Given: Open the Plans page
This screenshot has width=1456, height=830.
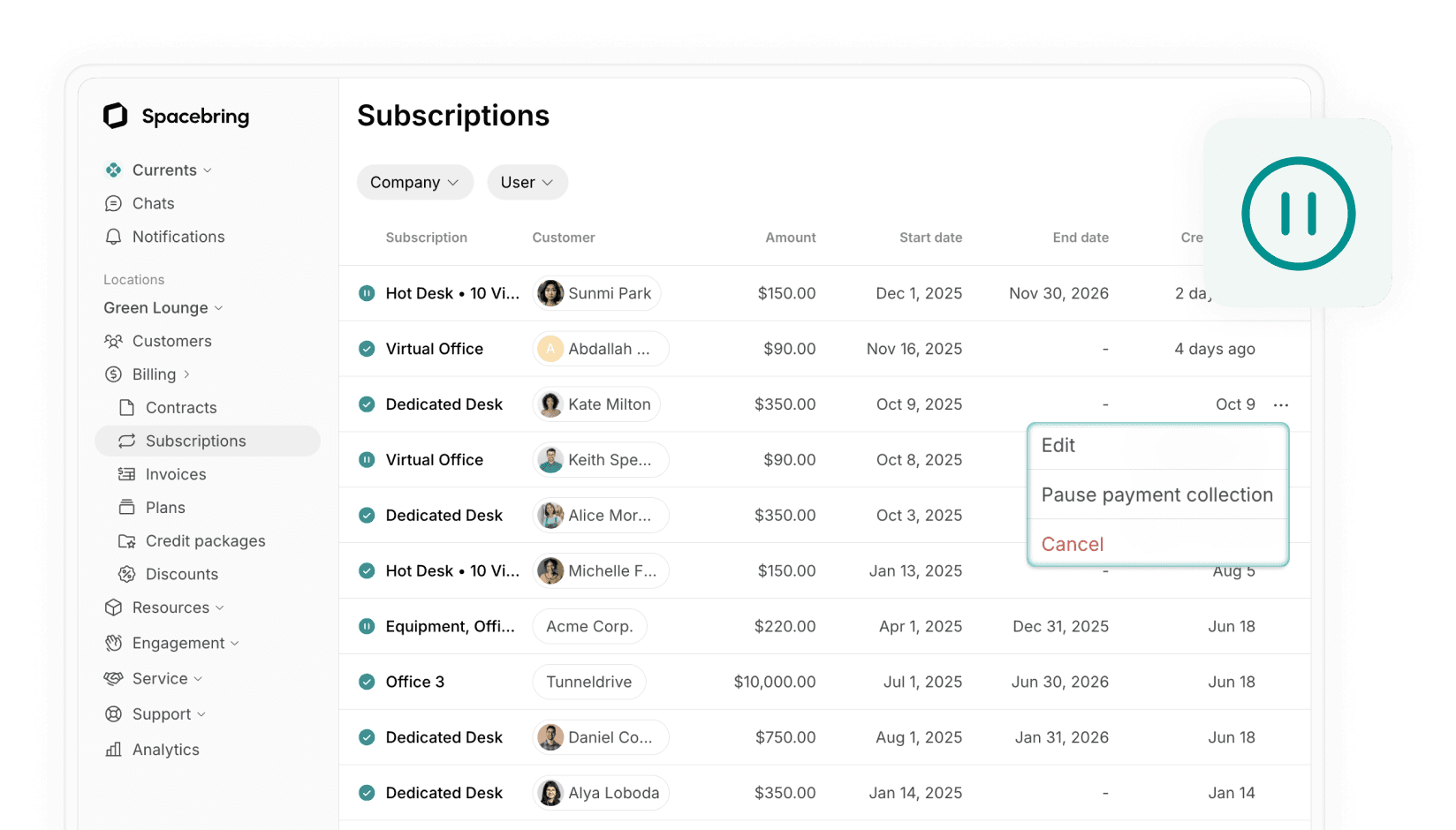Looking at the screenshot, I should pos(163,507).
